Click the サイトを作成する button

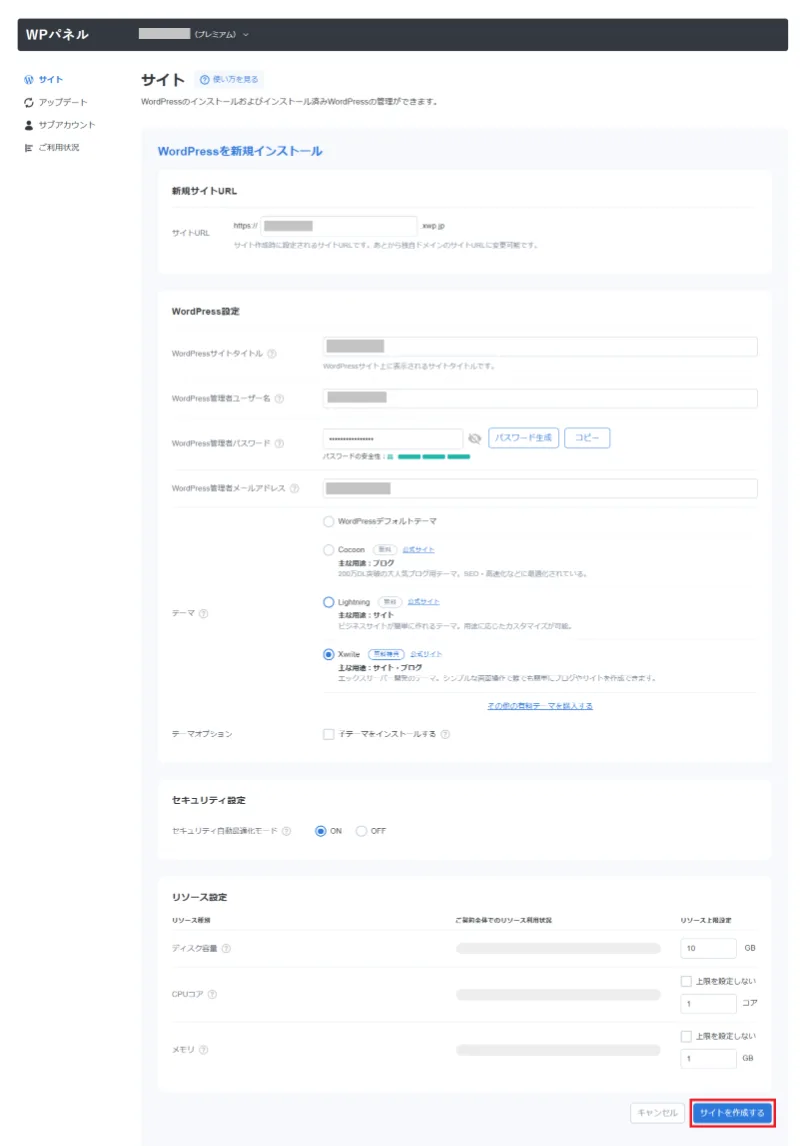click(x=732, y=1113)
